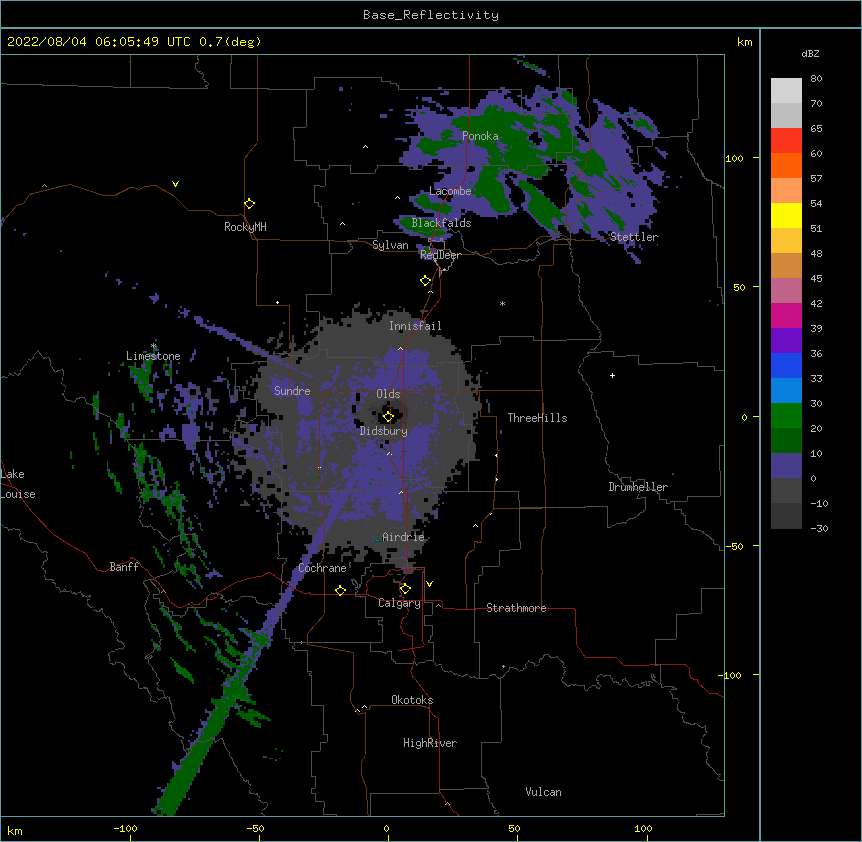Click the Lacombe city label
Screen dimensions: 862x842
[450, 191]
